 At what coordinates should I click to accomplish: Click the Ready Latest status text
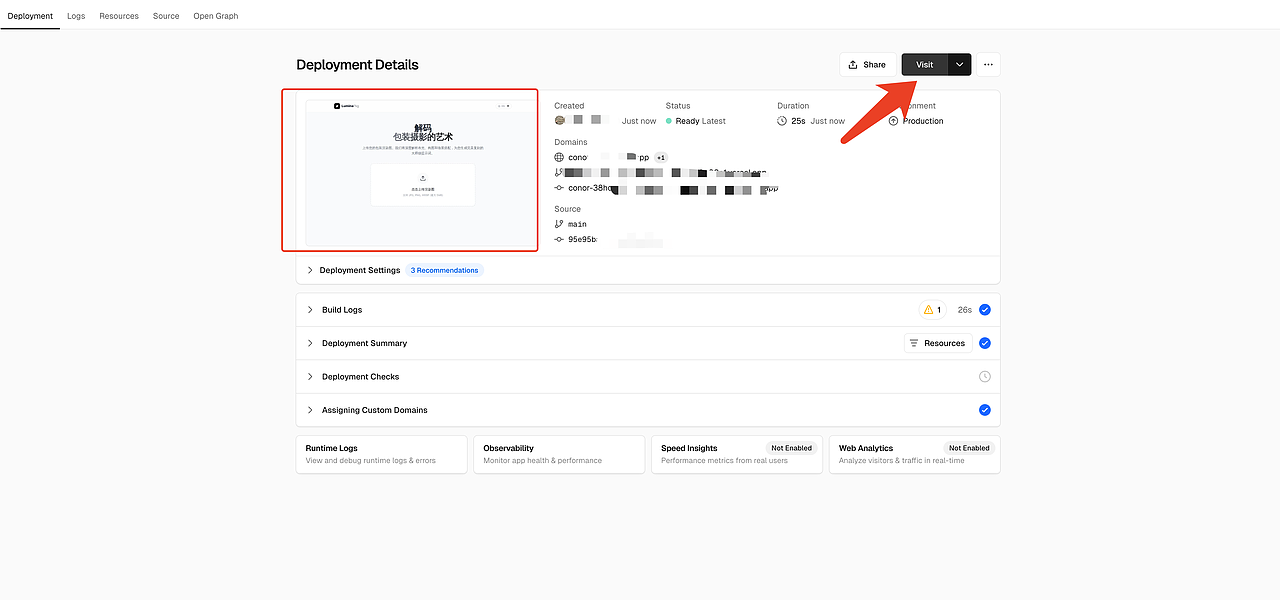tap(701, 121)
